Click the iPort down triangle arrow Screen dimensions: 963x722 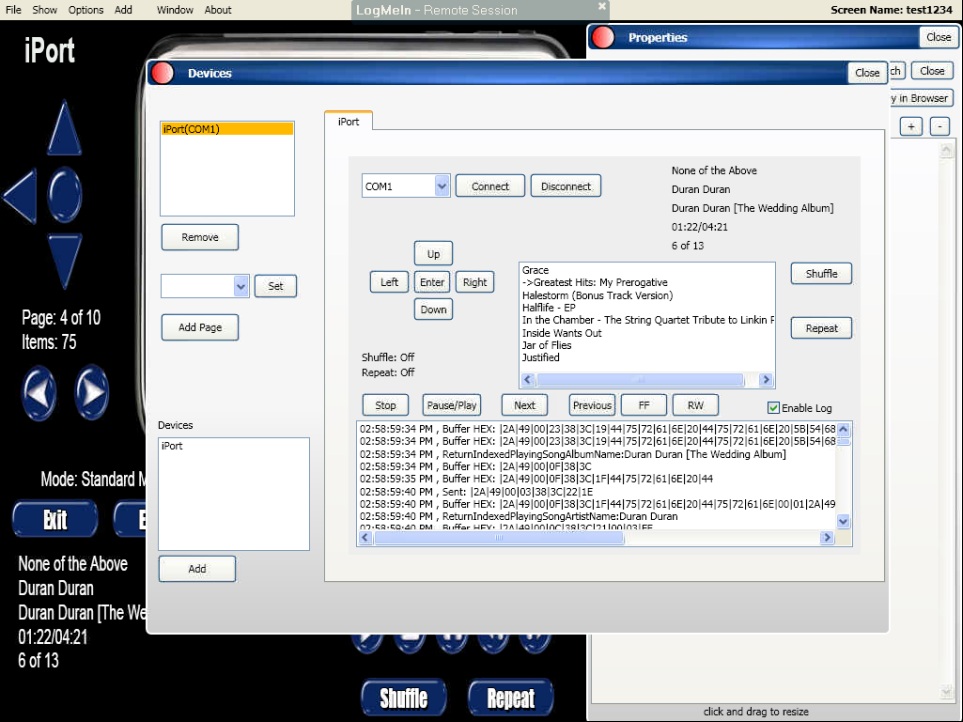point(64,261)
